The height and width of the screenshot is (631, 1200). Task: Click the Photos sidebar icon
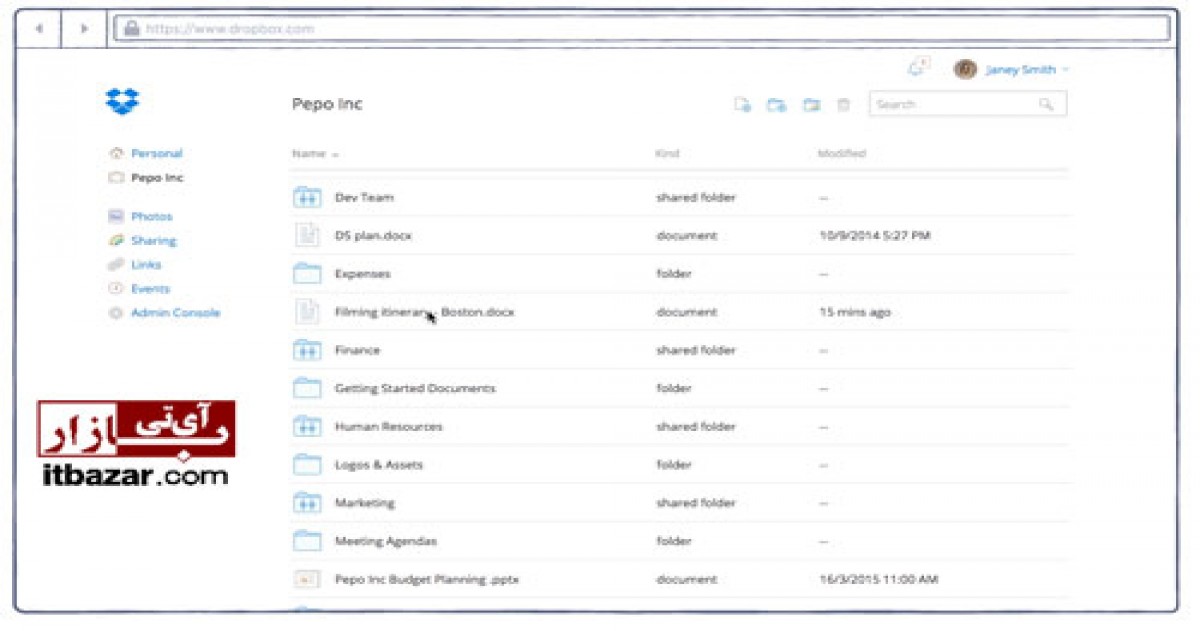pyautogui.click(x=116, y=216)
